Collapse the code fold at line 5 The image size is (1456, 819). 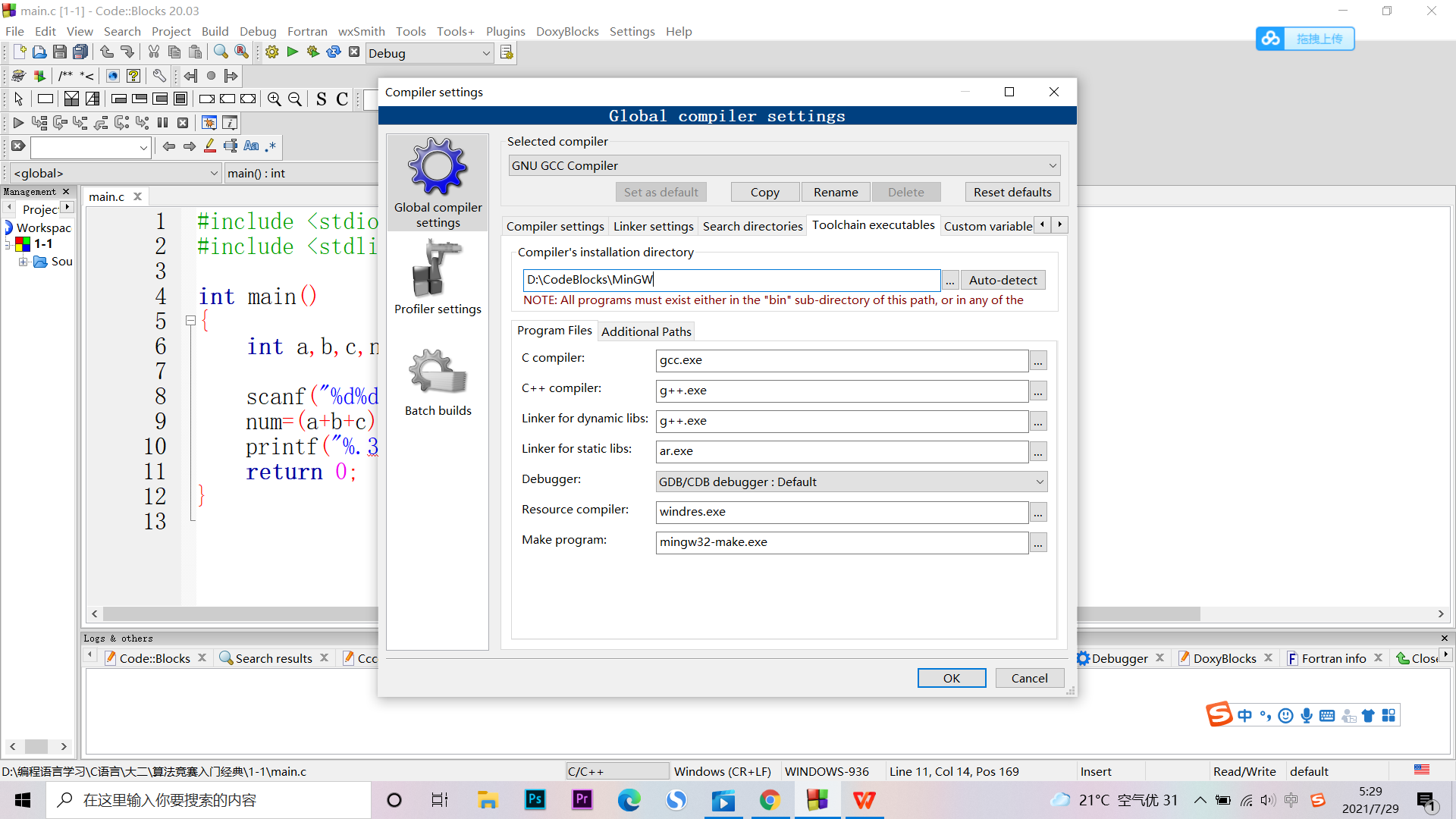191,322
